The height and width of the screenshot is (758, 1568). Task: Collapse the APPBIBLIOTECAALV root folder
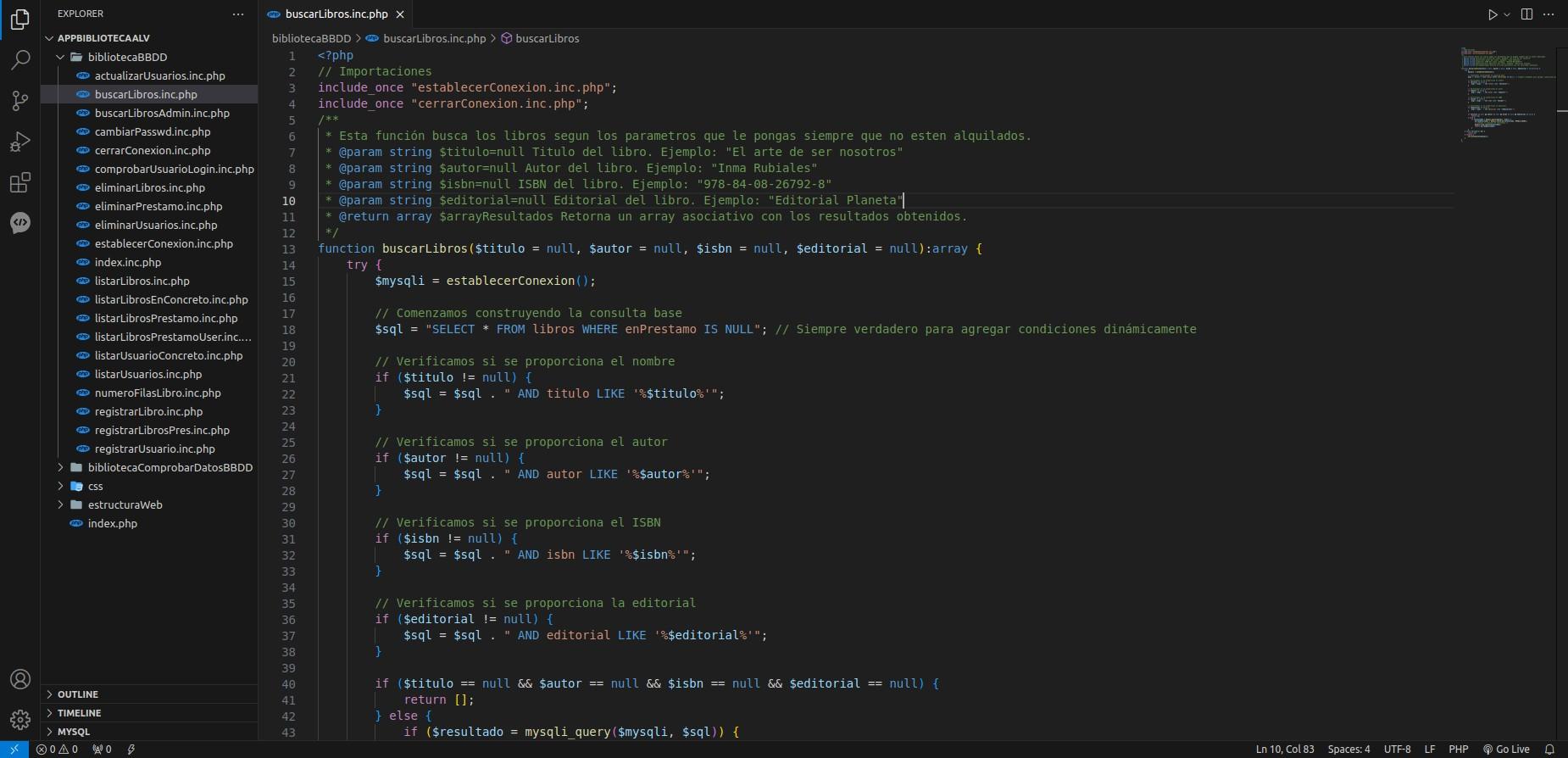pos(149,38)
